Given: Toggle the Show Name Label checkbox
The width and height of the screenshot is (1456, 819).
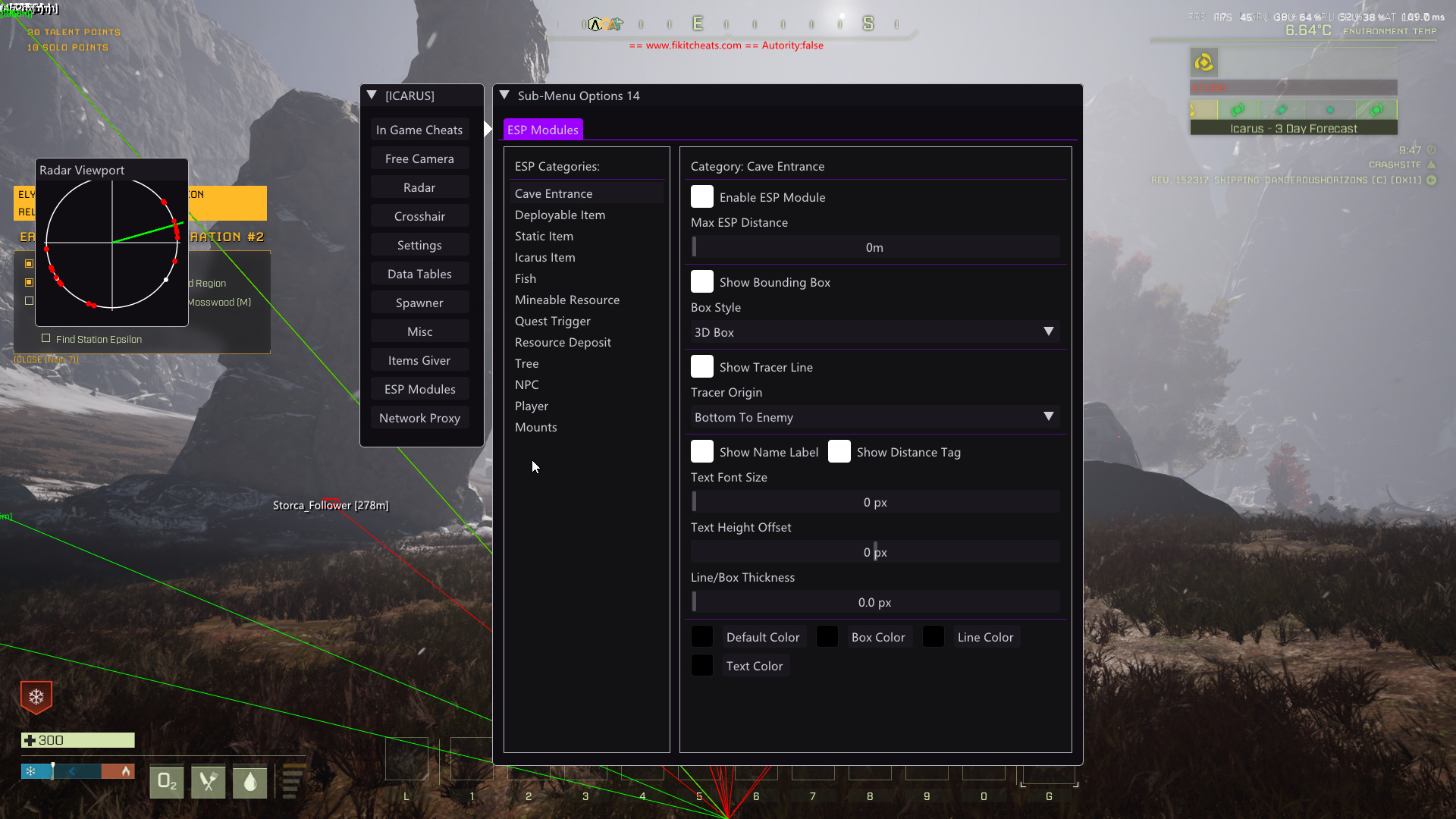Looking at the screenshot, I should 702,452.
